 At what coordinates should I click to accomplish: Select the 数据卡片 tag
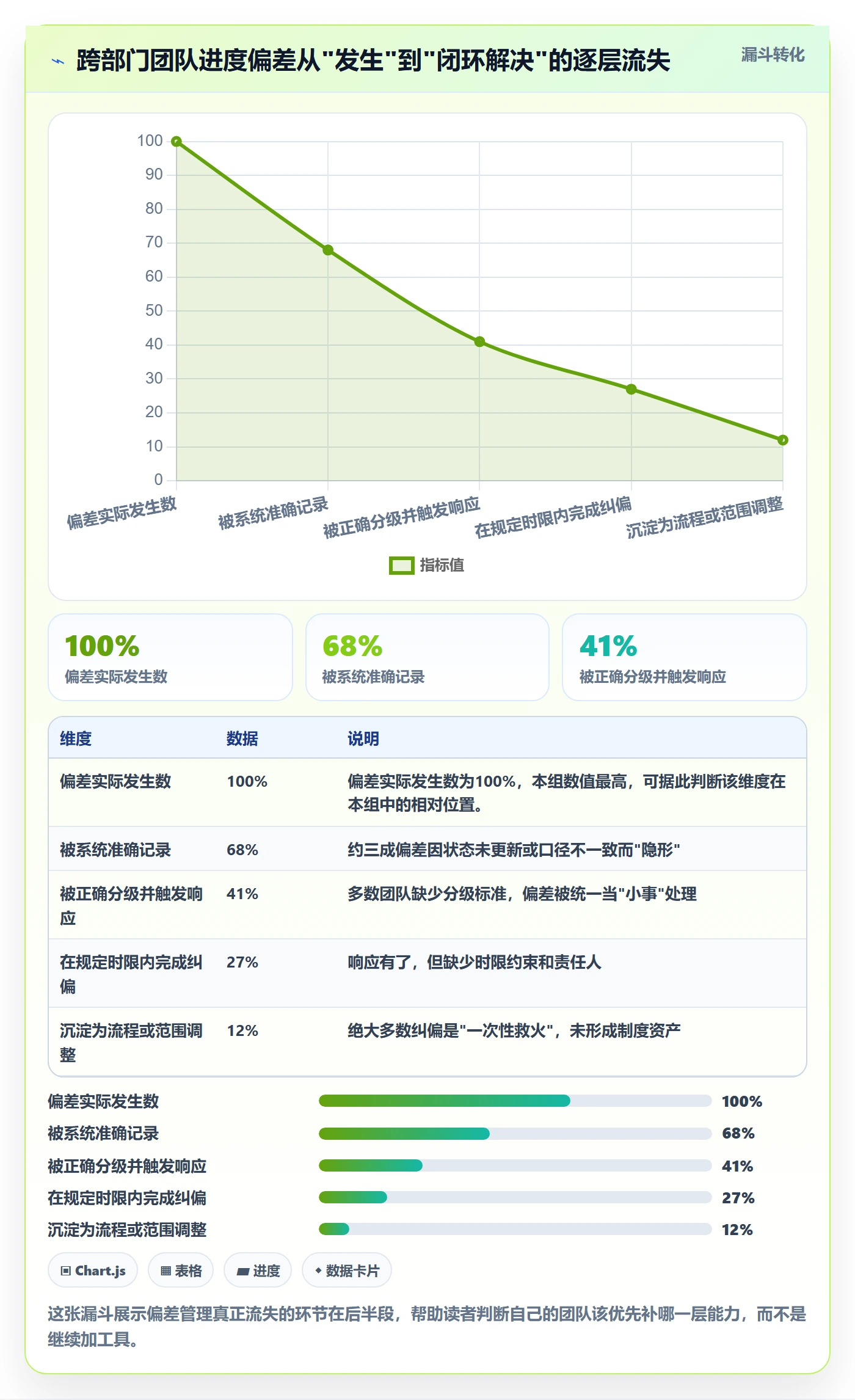coord(347,1271)
